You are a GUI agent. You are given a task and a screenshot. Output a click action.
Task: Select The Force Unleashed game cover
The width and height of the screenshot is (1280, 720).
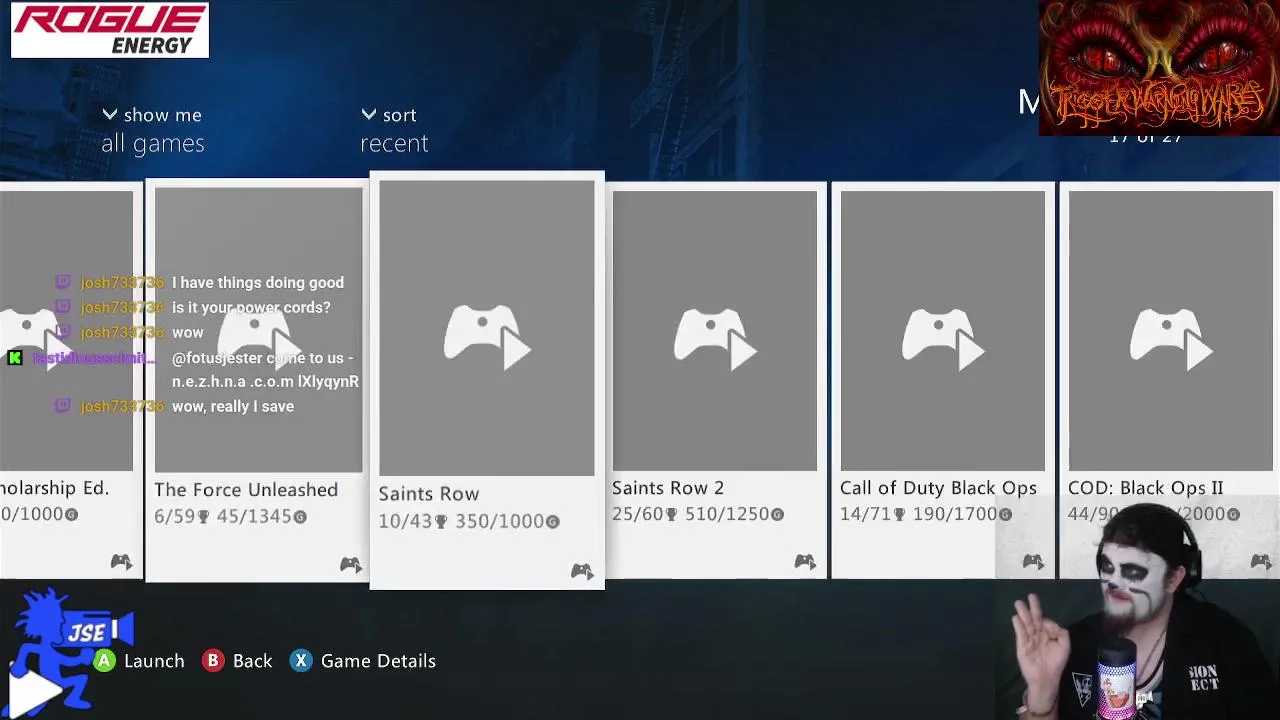tap(258, 330)
